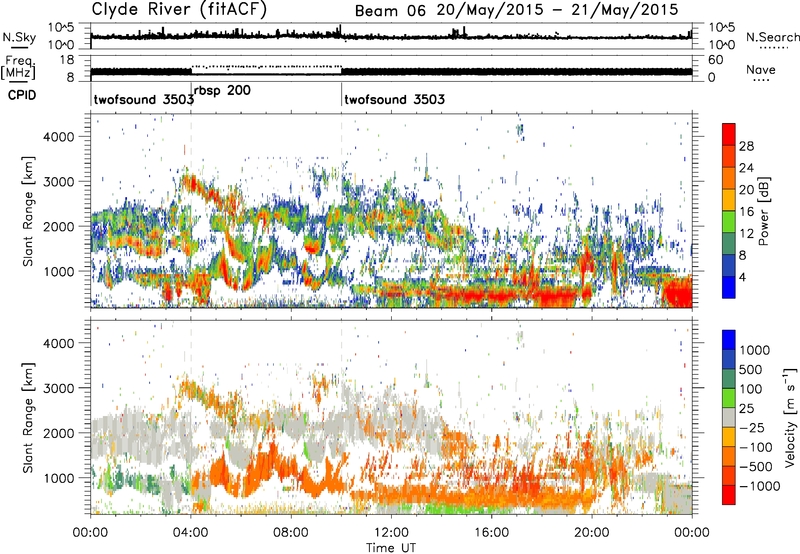Click the 'Freq. [MHz]' axis label
800x554 pixels.
(19, 67)
